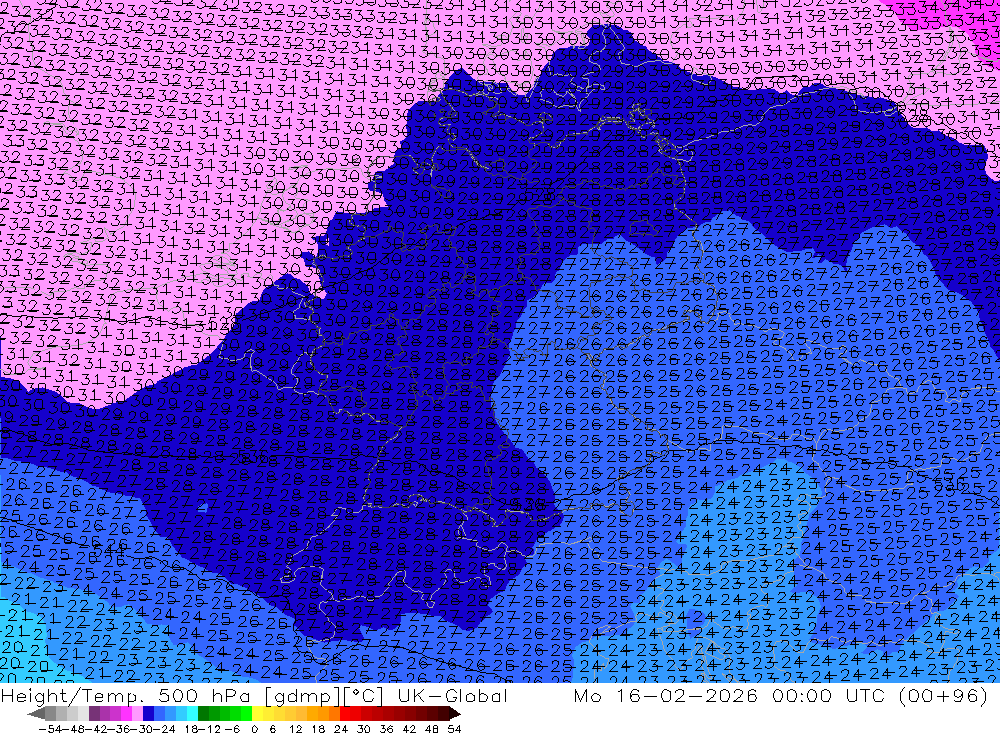Click the '54' legend value at scale end
The image size is (1000, 733).
point(454,729)
